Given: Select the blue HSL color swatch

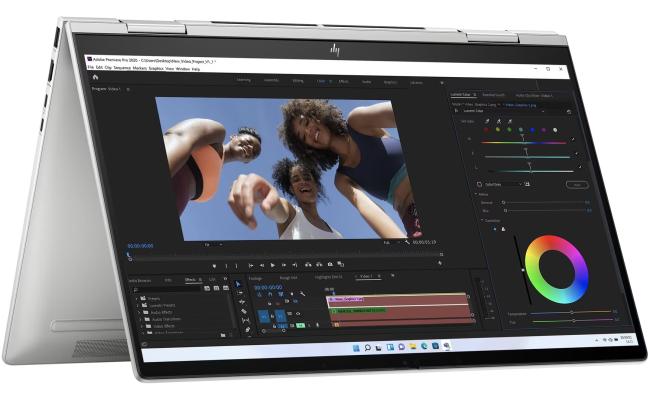Looking at the screenshot, I should (532, 130).
